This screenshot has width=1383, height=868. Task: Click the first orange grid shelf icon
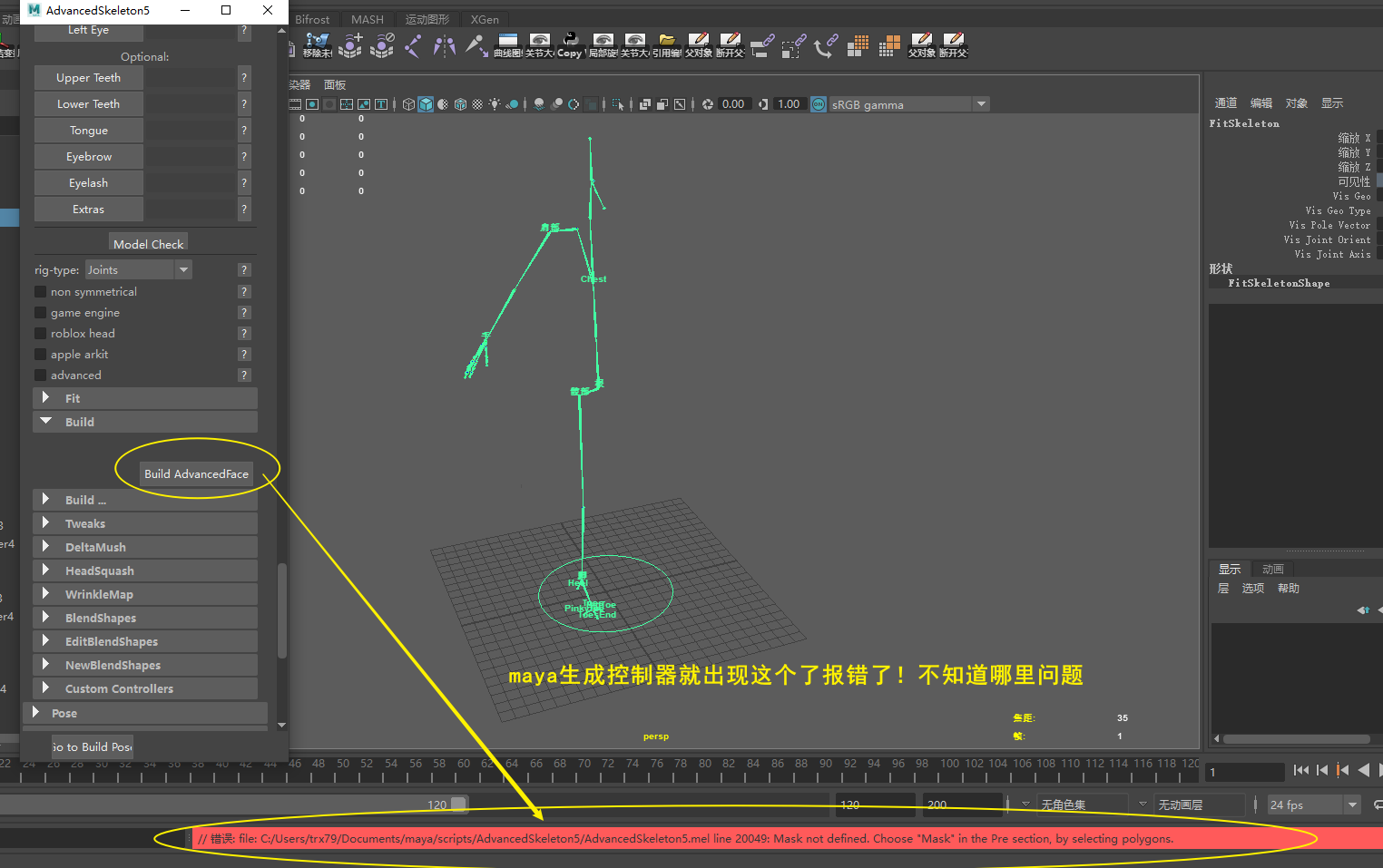858,45
